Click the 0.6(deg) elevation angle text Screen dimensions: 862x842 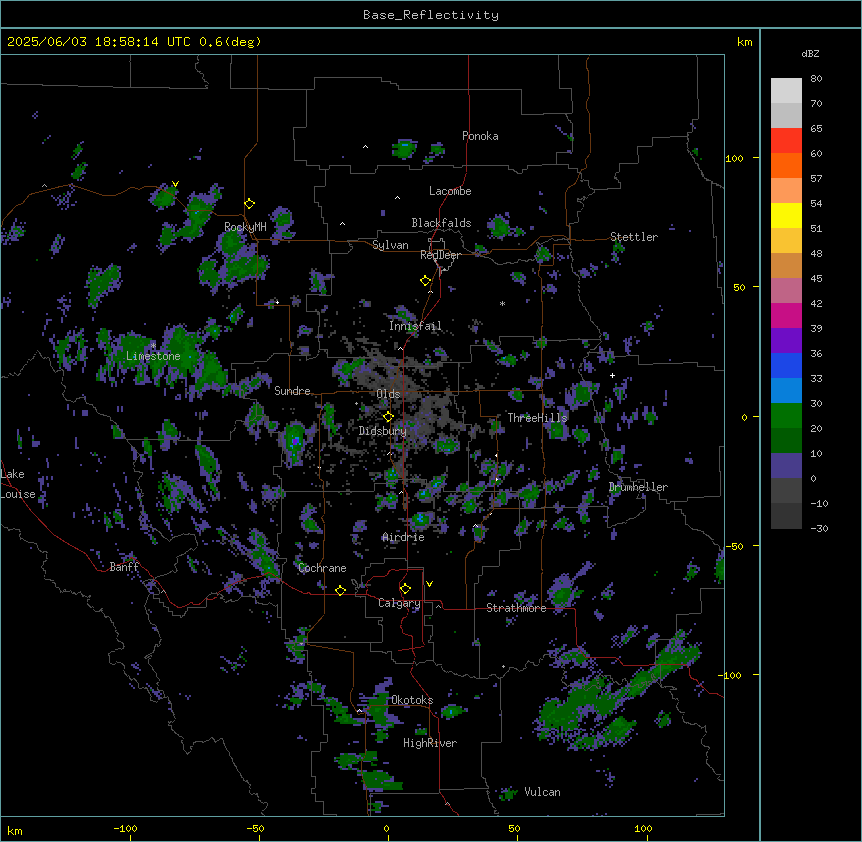230,42
